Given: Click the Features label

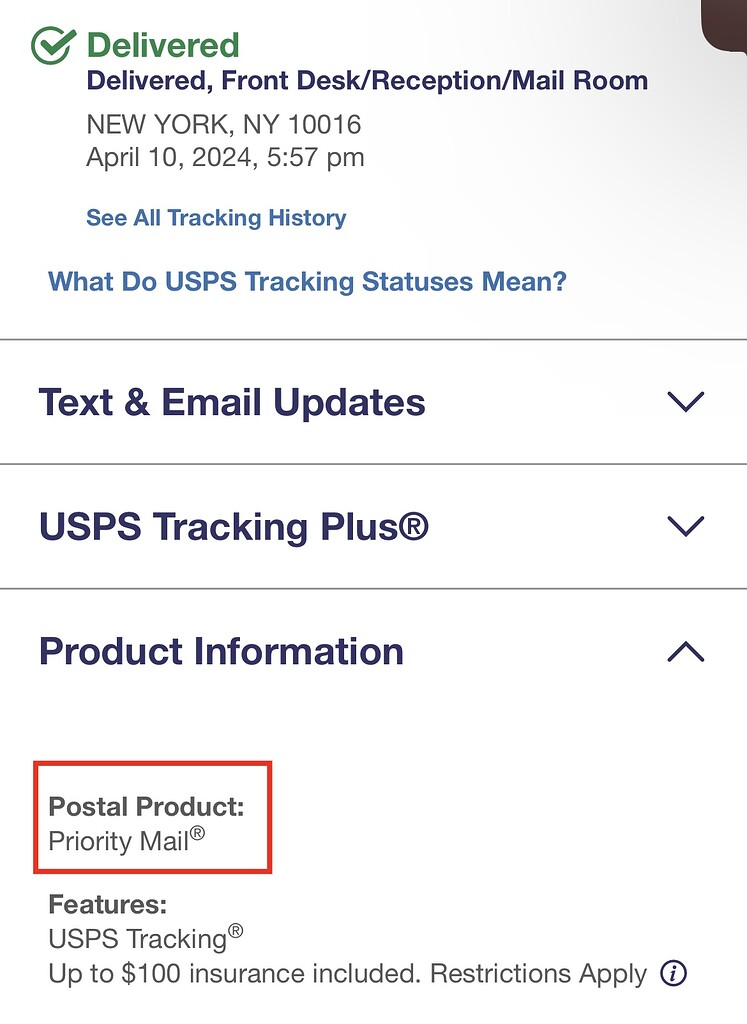Looking at the screenshot, I should point(107,905).
